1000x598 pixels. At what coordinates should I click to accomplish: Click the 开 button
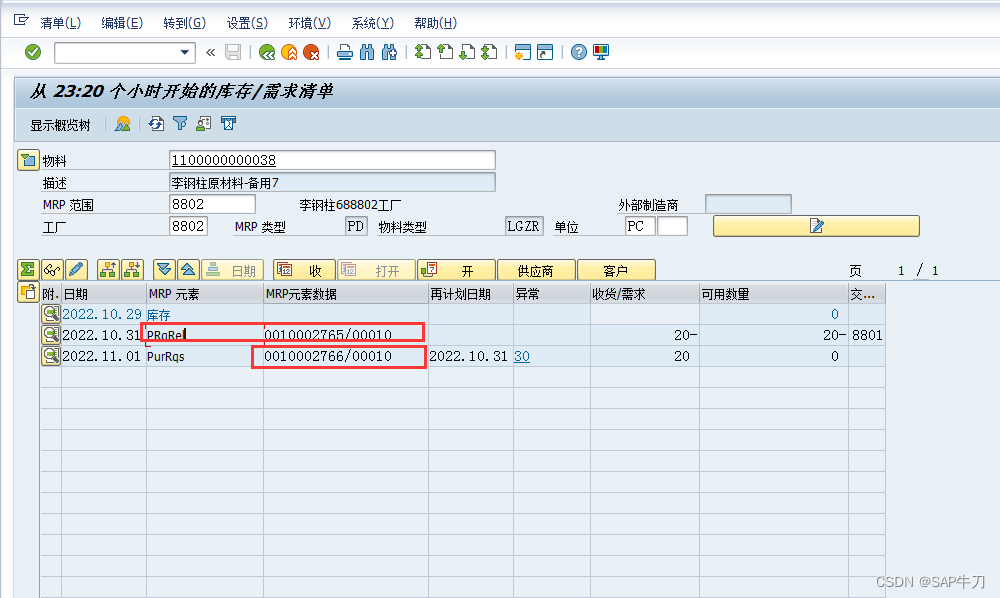point(457,270)
